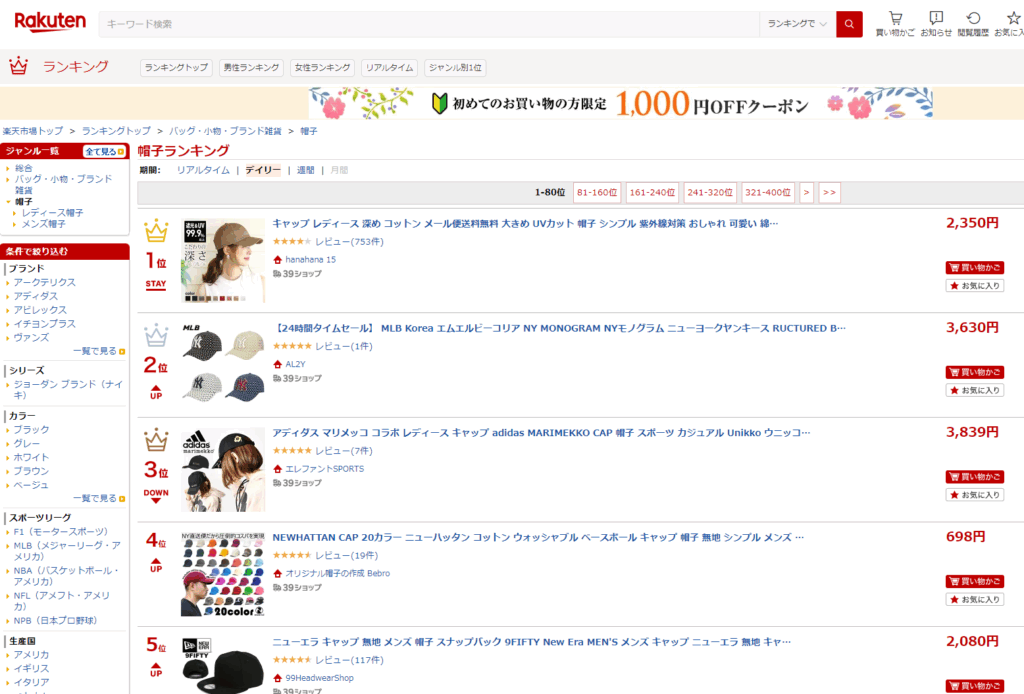This screenshot has width=1024, height=694.
Task: Add 698円 NEWHATTAN cap to お気に入り
Action: (975, 599)
